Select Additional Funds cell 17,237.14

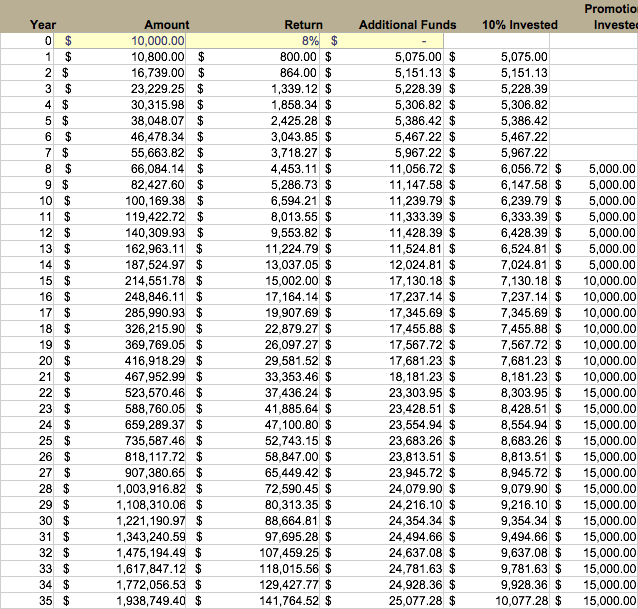point(382,297)
